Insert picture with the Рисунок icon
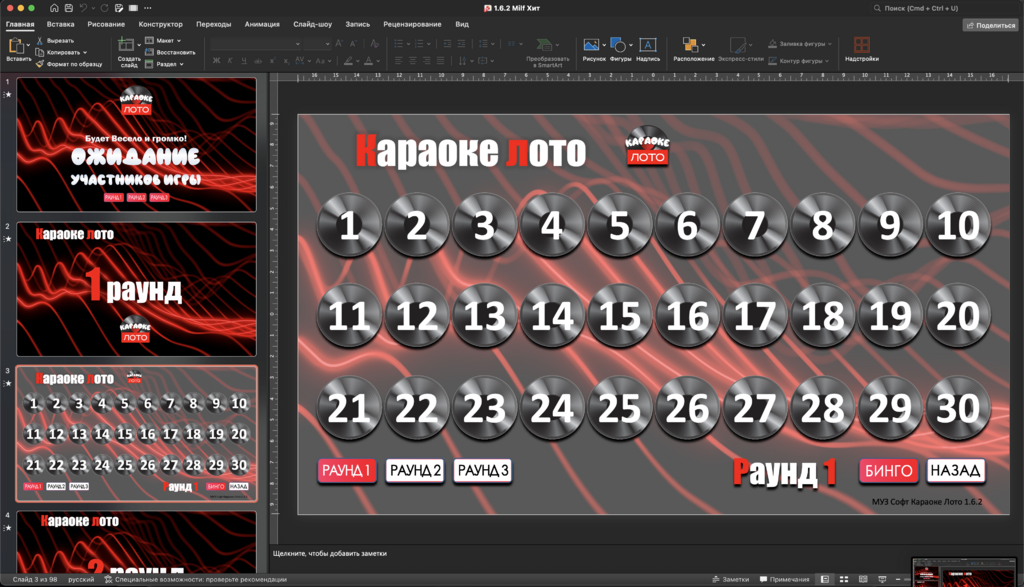This screenshot has width=1024, height=587. pyautogui.click(x=591, y=44)
